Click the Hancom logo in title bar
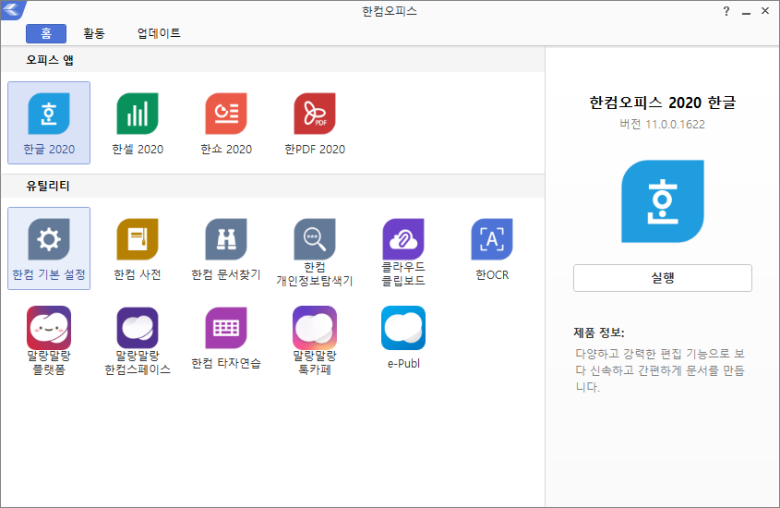Screen dimensions: 780x508 (13, 9)
